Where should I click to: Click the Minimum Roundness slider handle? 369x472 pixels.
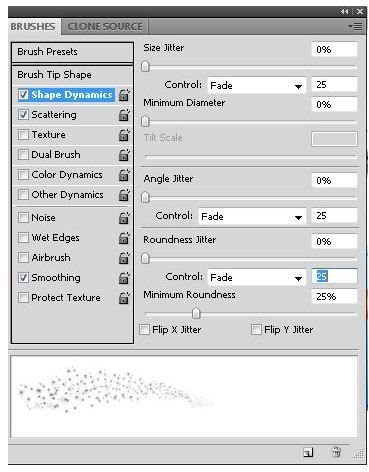[x=196, y=313]
